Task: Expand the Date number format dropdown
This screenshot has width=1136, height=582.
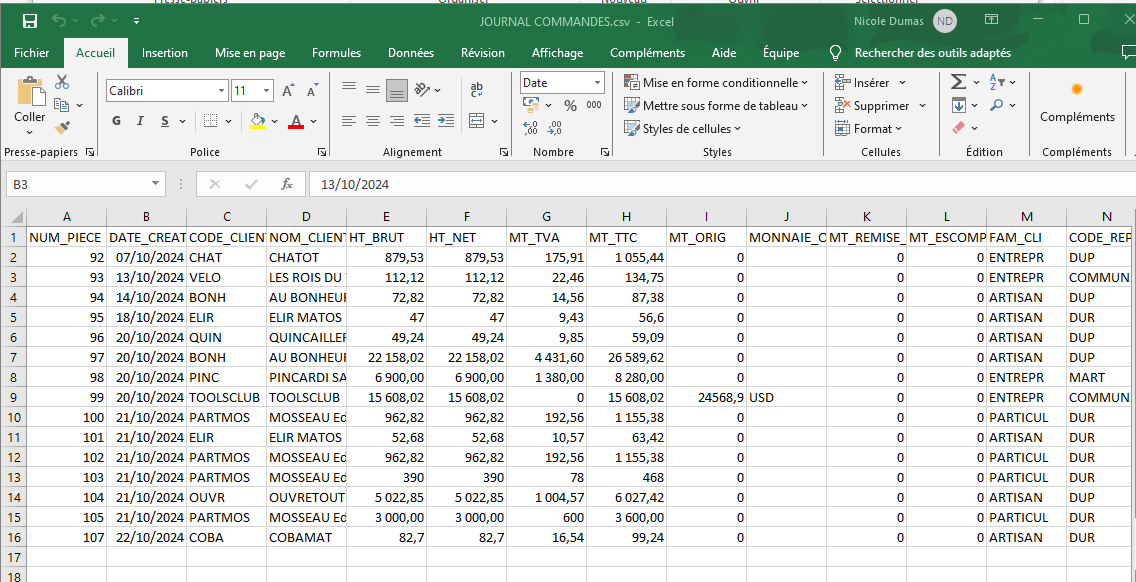Action: click(598, 83)
